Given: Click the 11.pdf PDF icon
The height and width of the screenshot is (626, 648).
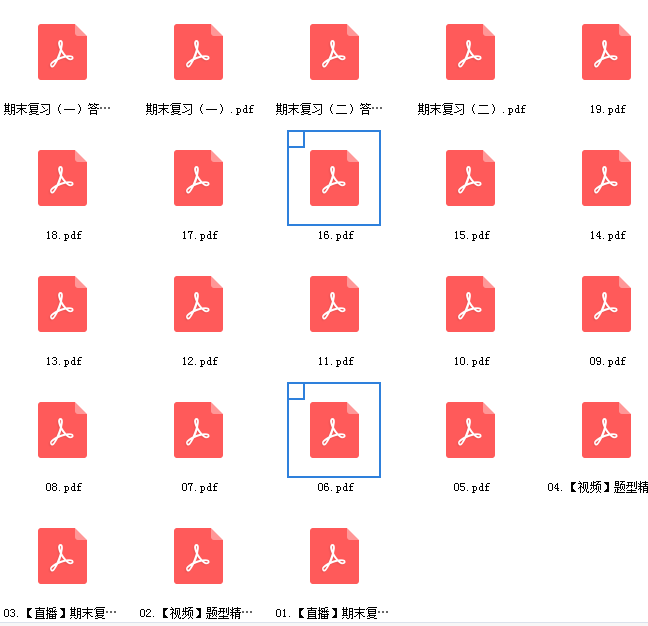Looking at the screenshot, I should [x=334, y=304].
